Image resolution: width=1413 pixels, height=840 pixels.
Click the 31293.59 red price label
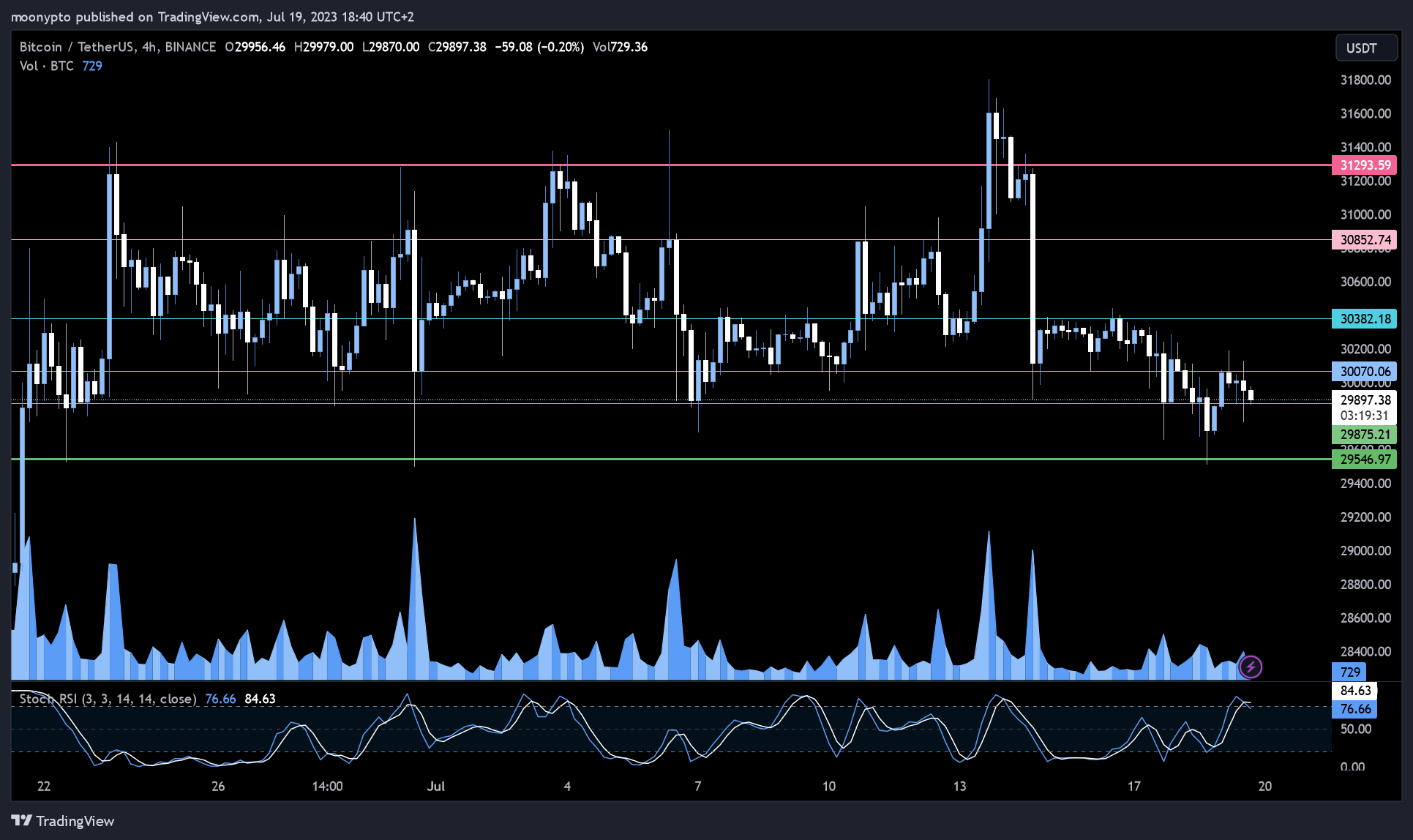click(1365, 165)
